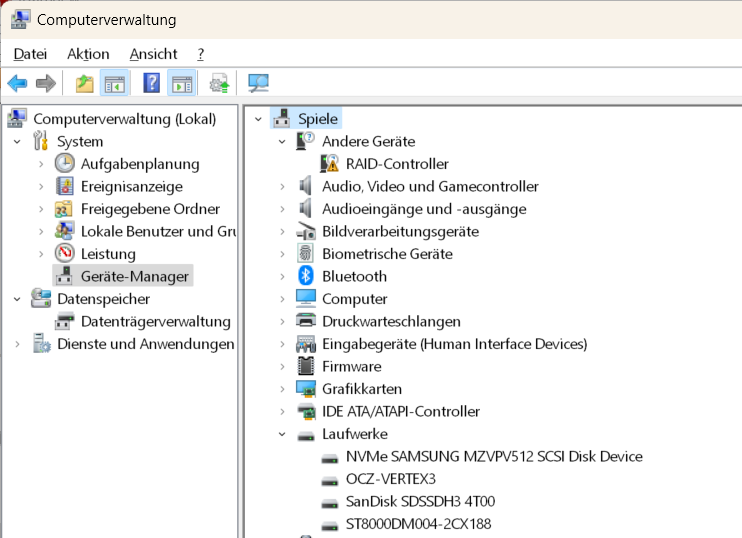The image size is (742, 538).
Task: Click the blue Back arrow toolbar icon
Action: click(x=18, y=83)
